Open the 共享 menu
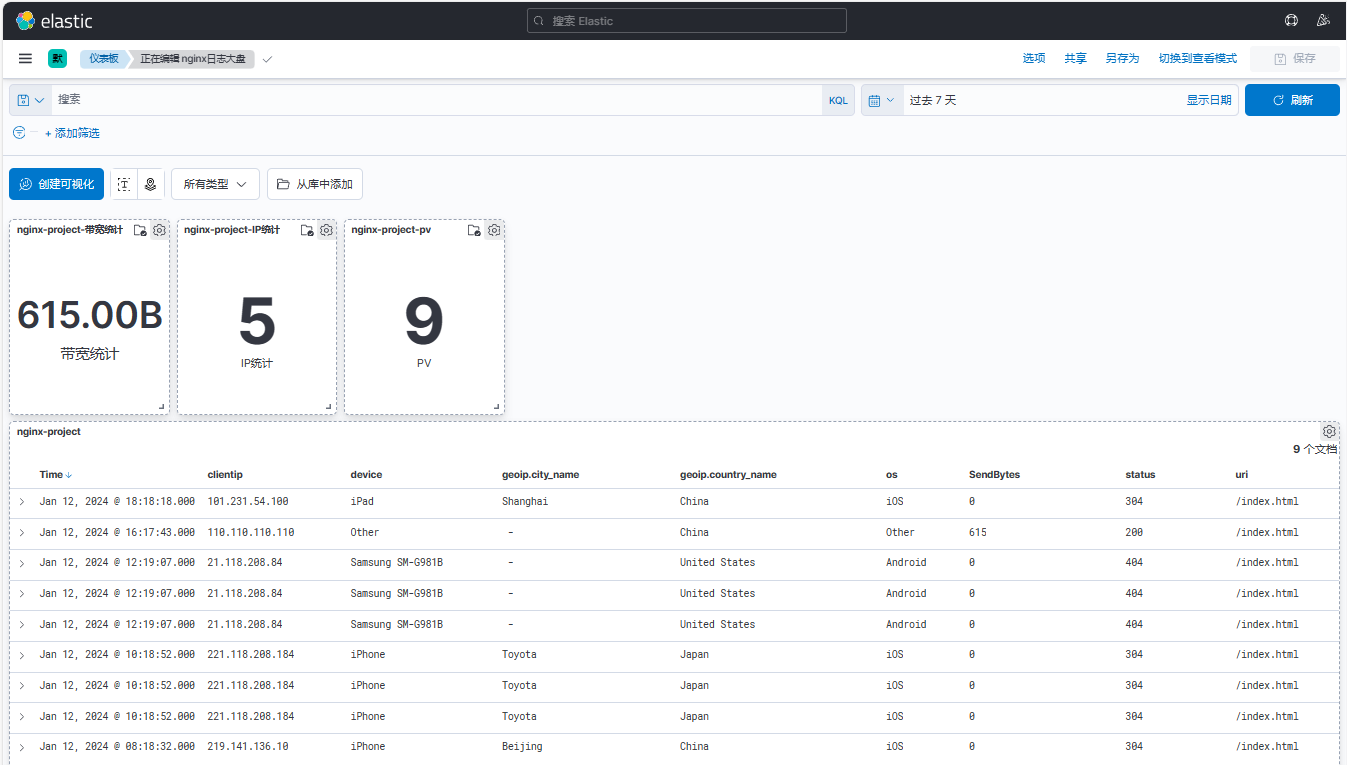Screen dimensions: 1347x765 pos(1075,59)
